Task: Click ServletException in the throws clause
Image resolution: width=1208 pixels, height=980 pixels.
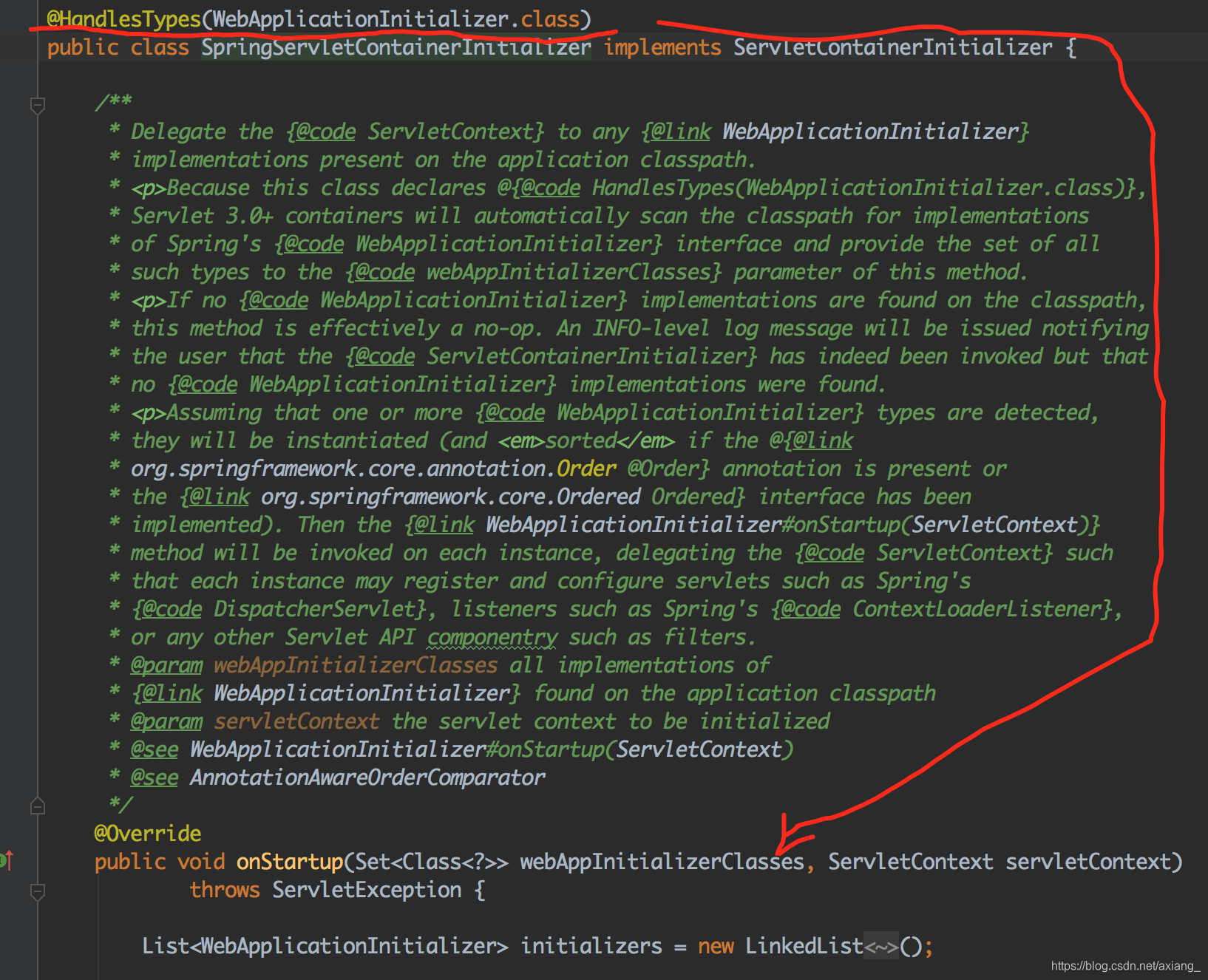Action: pos(367,890)
